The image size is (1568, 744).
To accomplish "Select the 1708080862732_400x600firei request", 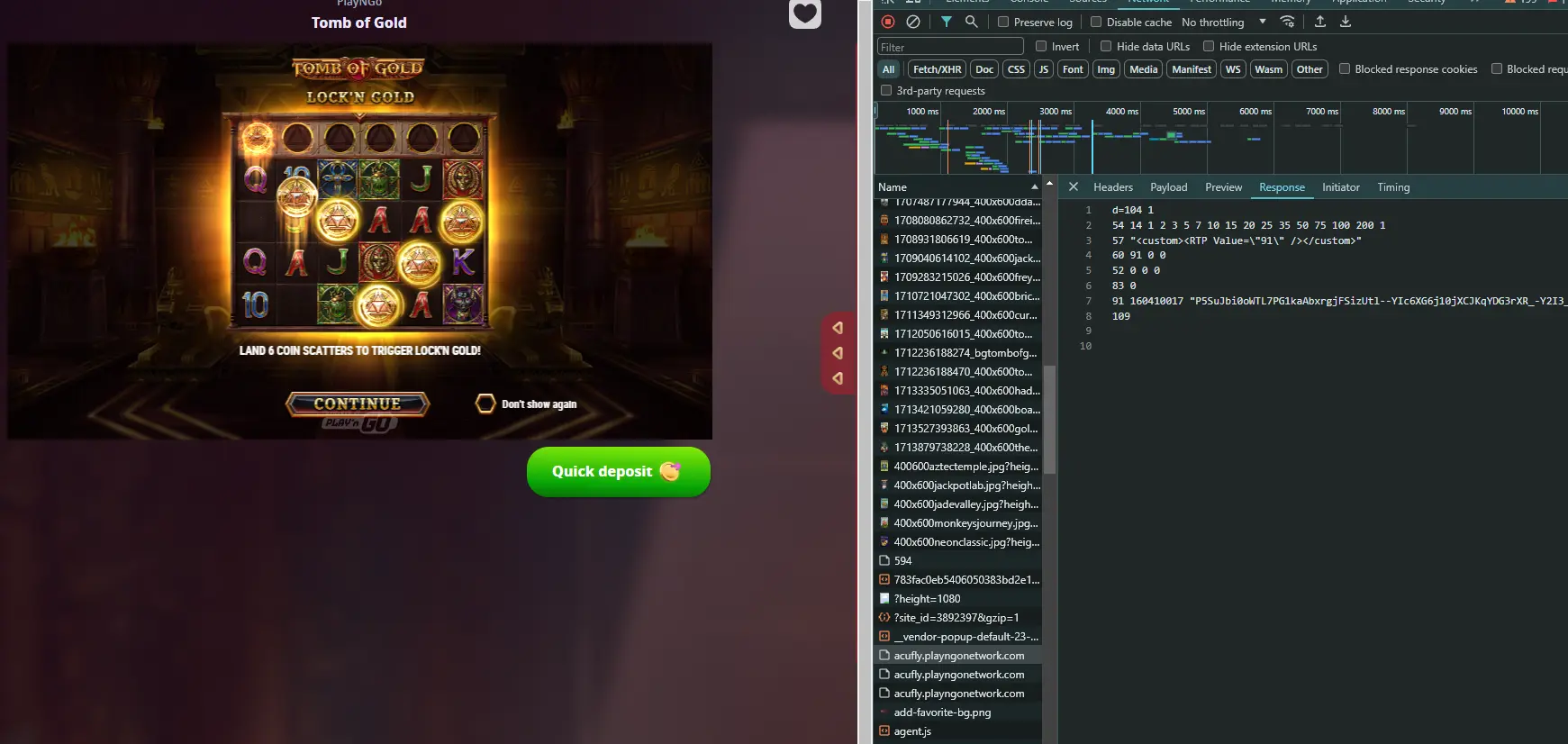I will (958, 220).
